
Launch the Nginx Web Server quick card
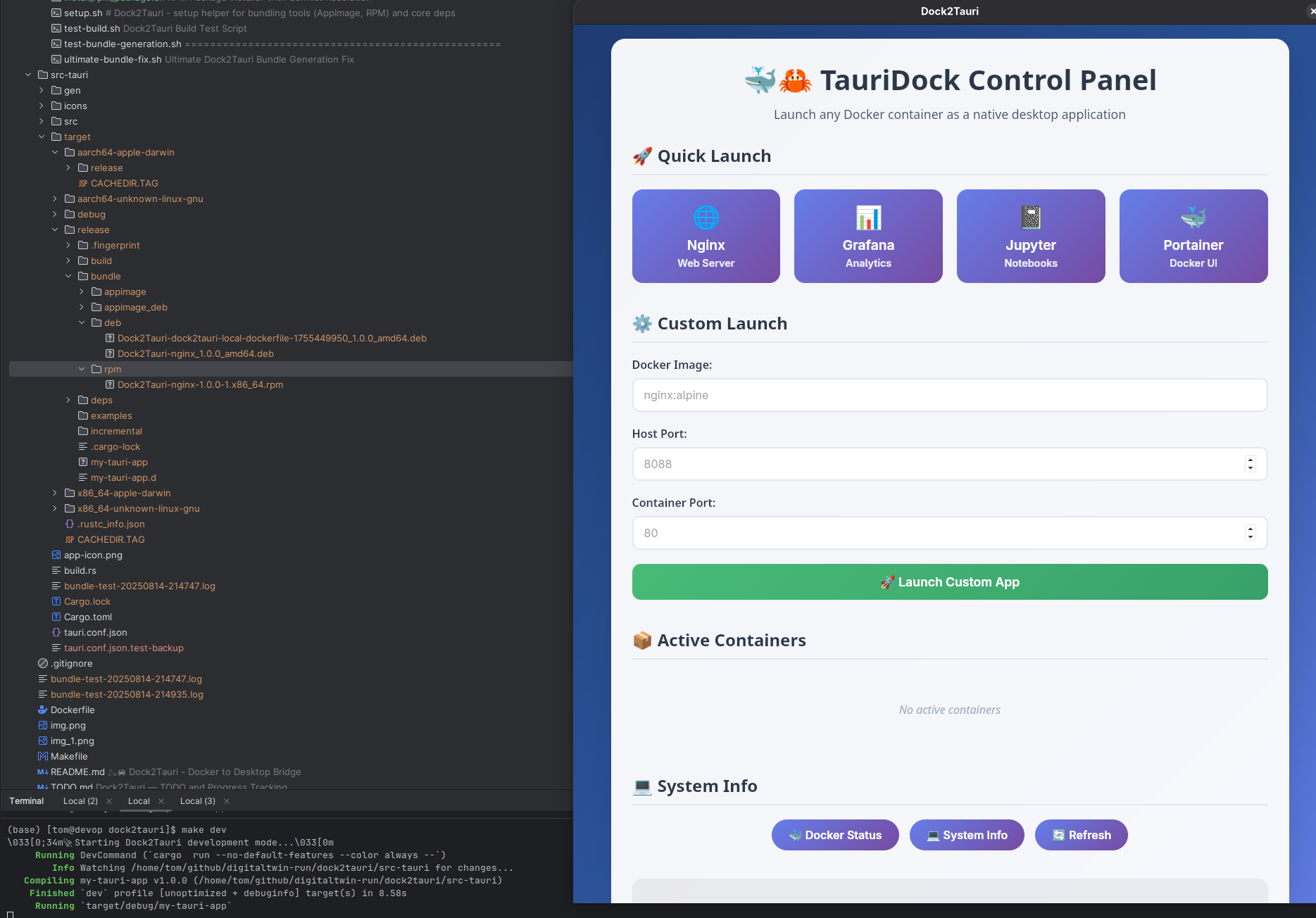click(706, 236)
